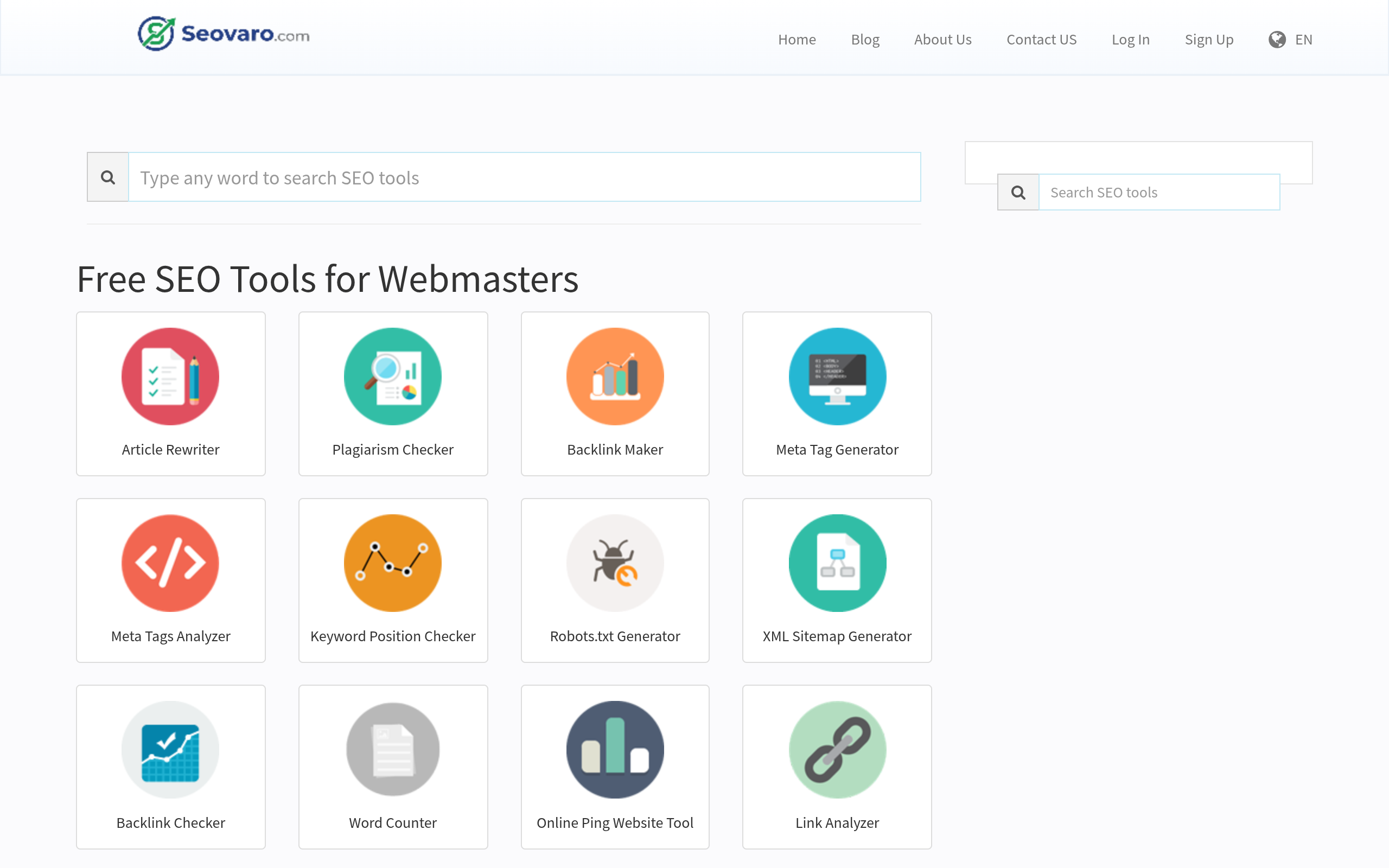This screenshot has width=1389, height=868.
Task: Open the XML Sitemap Generator icon
Action: [x=837, y=563]
